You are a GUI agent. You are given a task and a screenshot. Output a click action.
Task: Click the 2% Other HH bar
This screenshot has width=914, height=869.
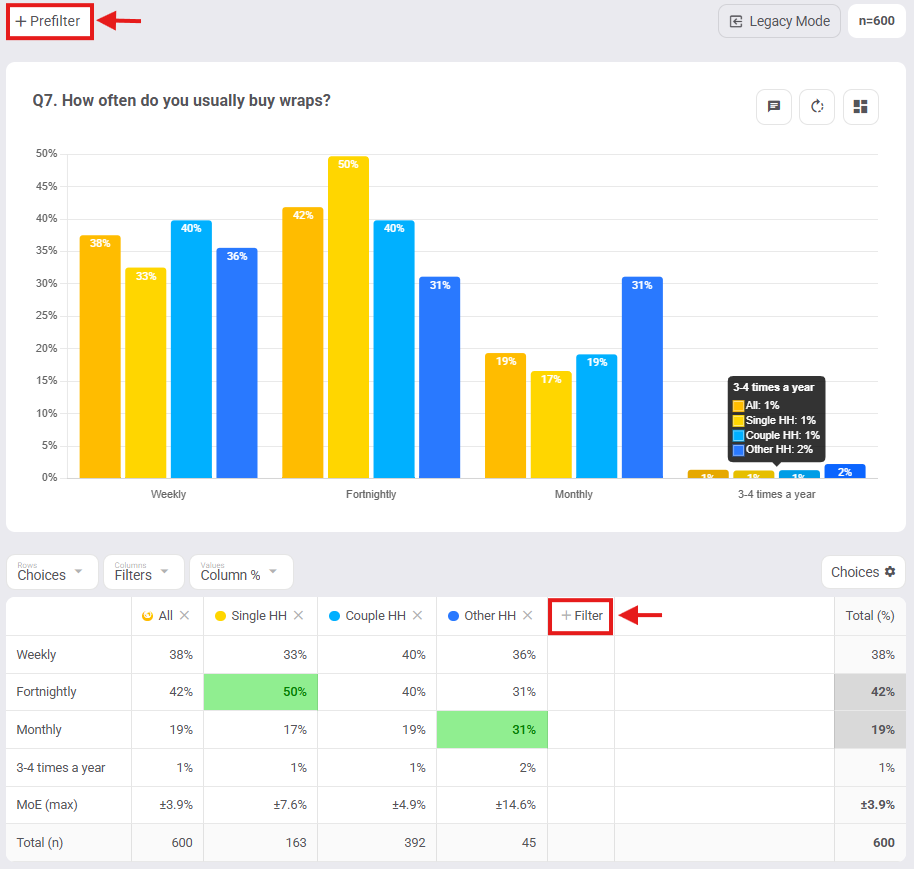coord(845,472)
